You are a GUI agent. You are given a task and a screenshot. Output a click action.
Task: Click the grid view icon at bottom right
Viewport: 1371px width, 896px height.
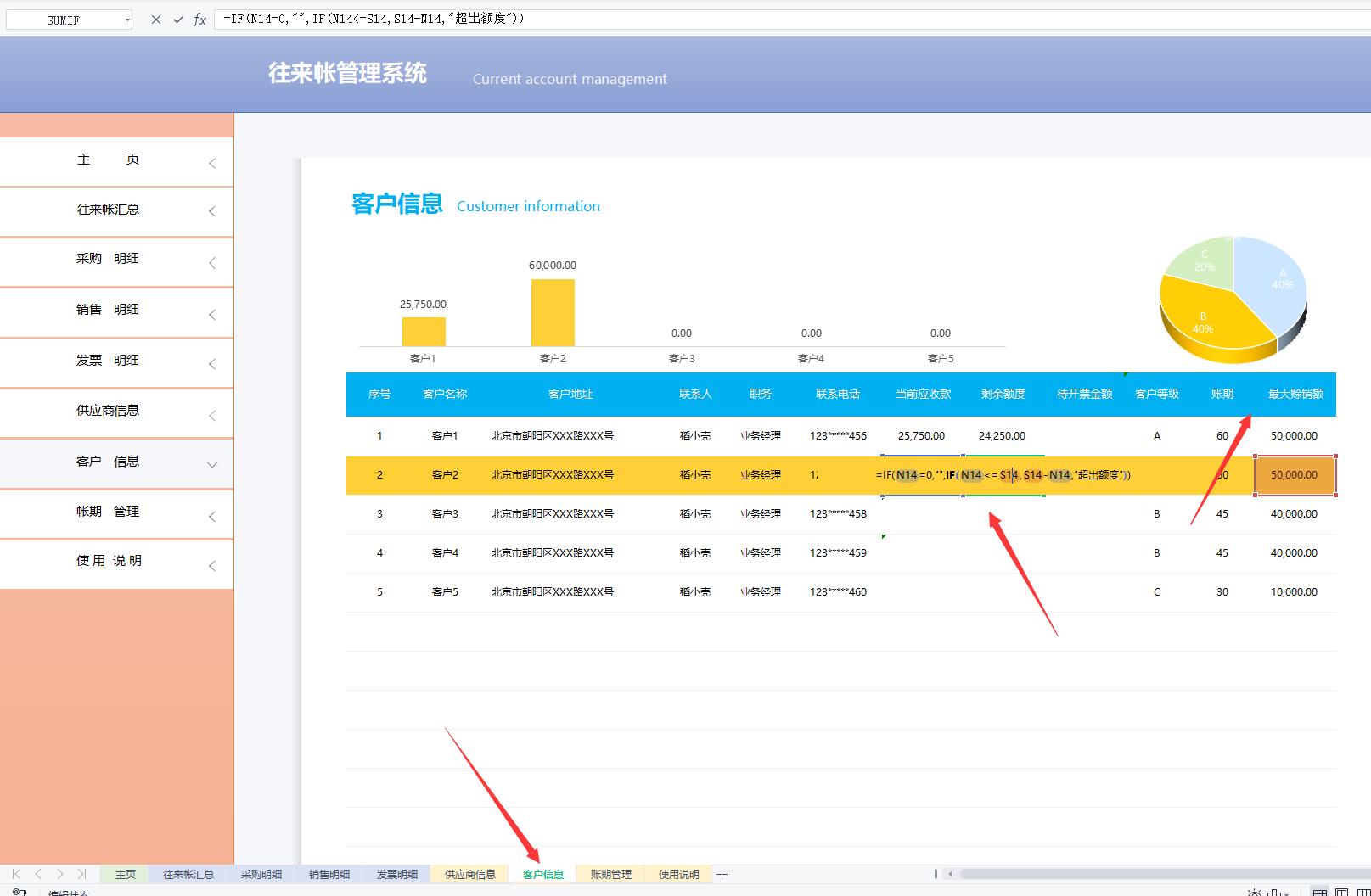pyautogui.click(x=1320, y=892)
